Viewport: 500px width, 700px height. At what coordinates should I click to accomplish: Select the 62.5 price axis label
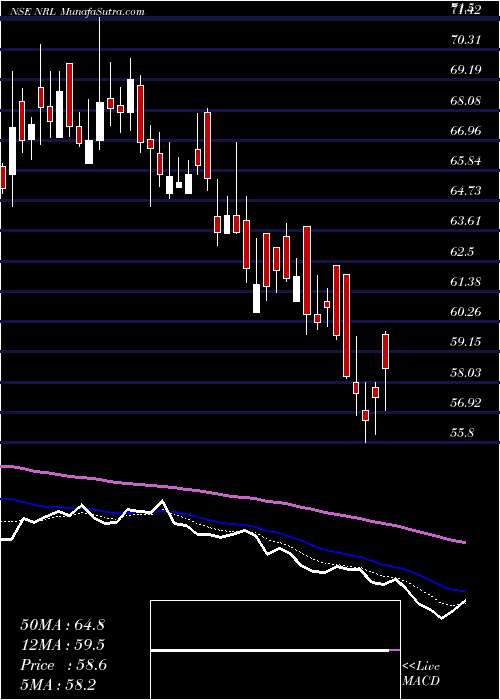coord(462,252)
